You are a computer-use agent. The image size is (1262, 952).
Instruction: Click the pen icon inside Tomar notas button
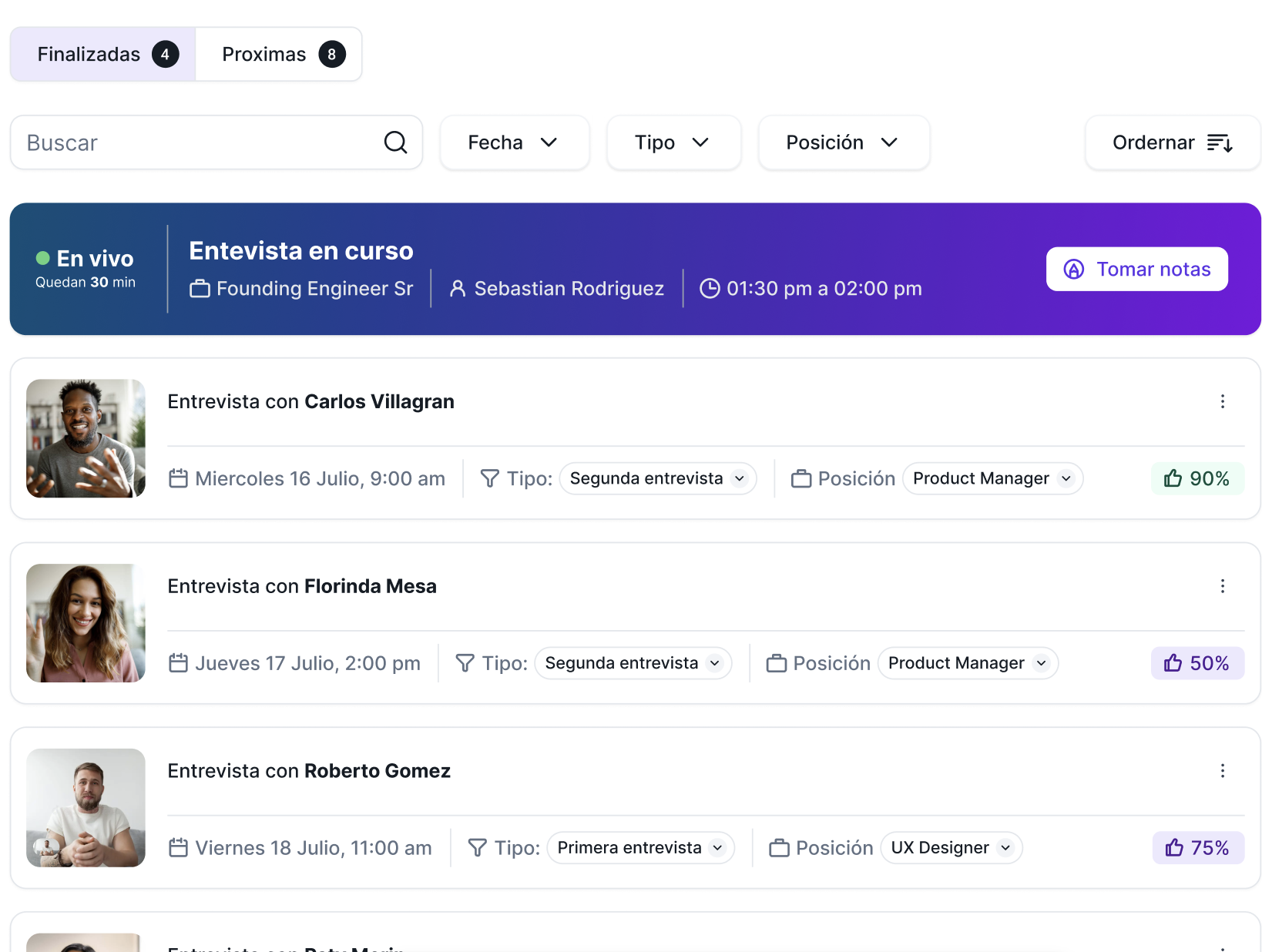(1074, 269)
